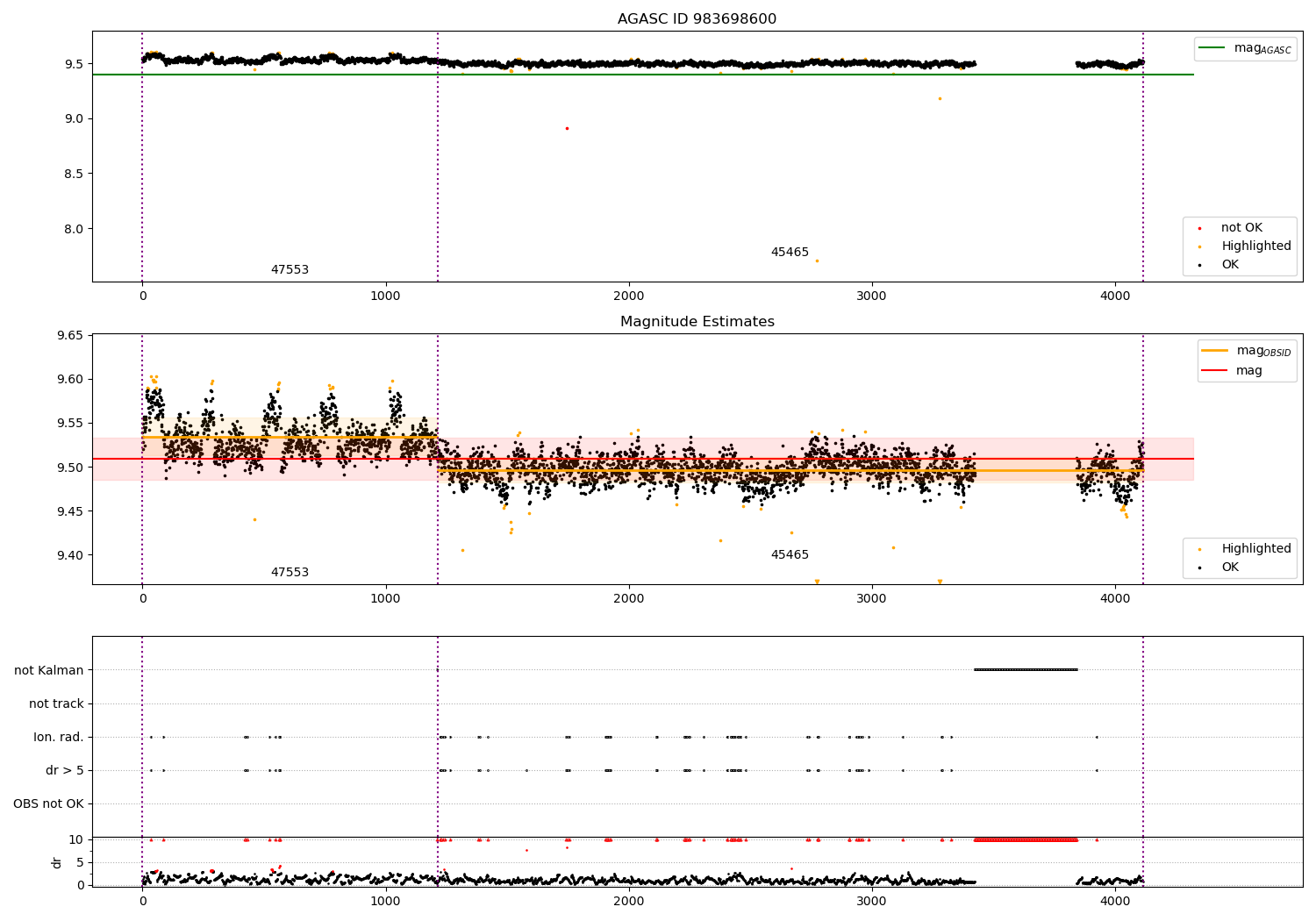Select 'not OK' legend entry in top plot

(1241, 228)
